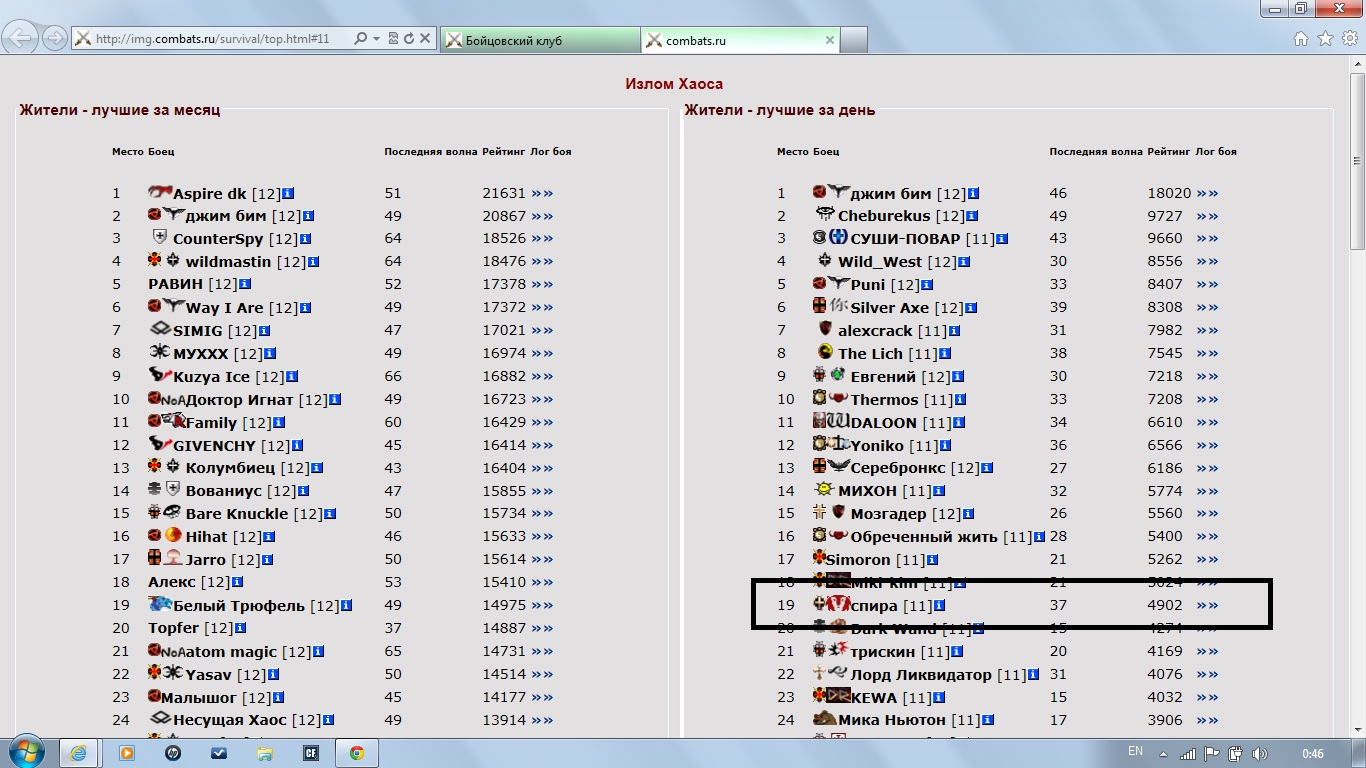
Task: Click heading Жители - лучшие за день
Action: coord(780,110)
